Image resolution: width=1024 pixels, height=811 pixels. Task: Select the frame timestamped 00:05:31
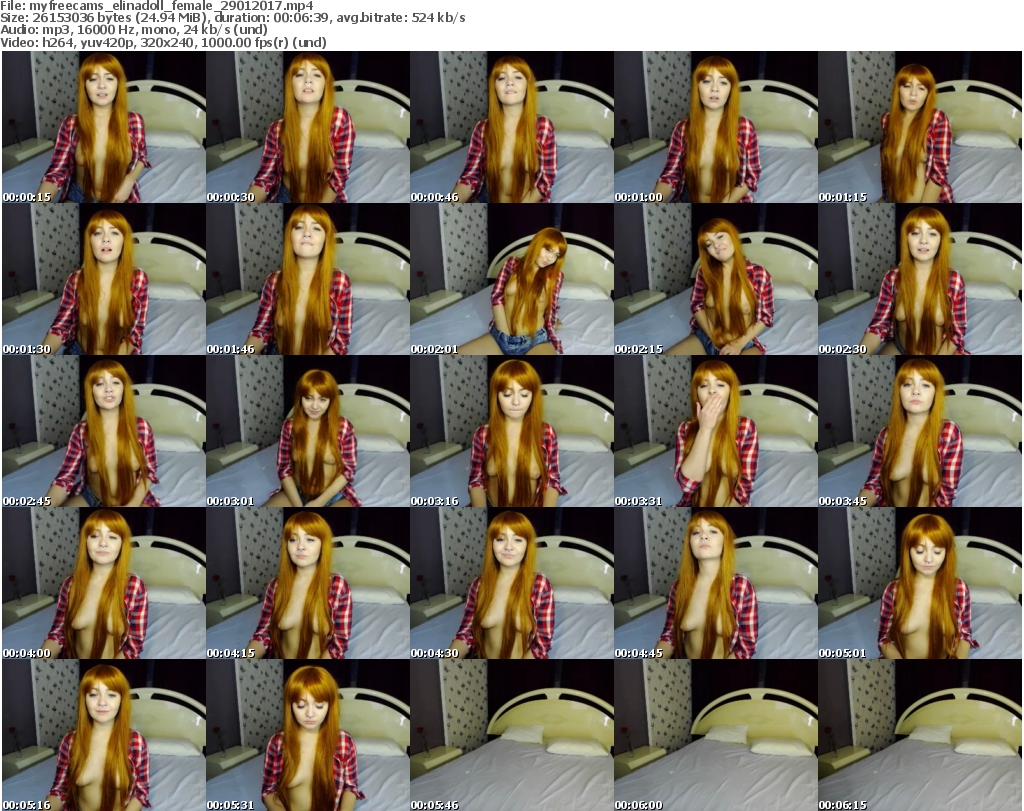pyautogui.click(x=307, y=735)
